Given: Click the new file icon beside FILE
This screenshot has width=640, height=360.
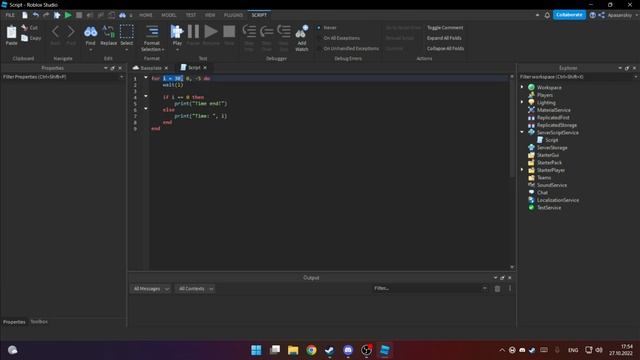Looking at the screenshot, I should (25, 15).
